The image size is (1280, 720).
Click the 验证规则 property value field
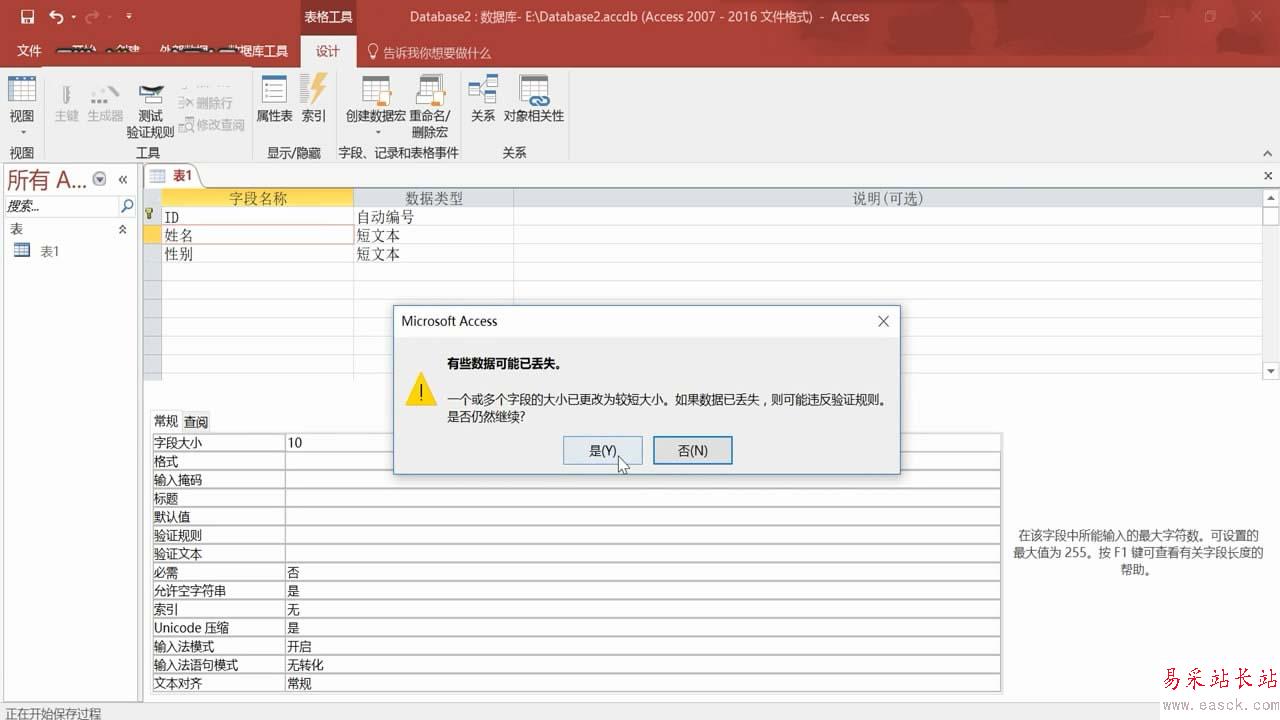pos(643,535)
